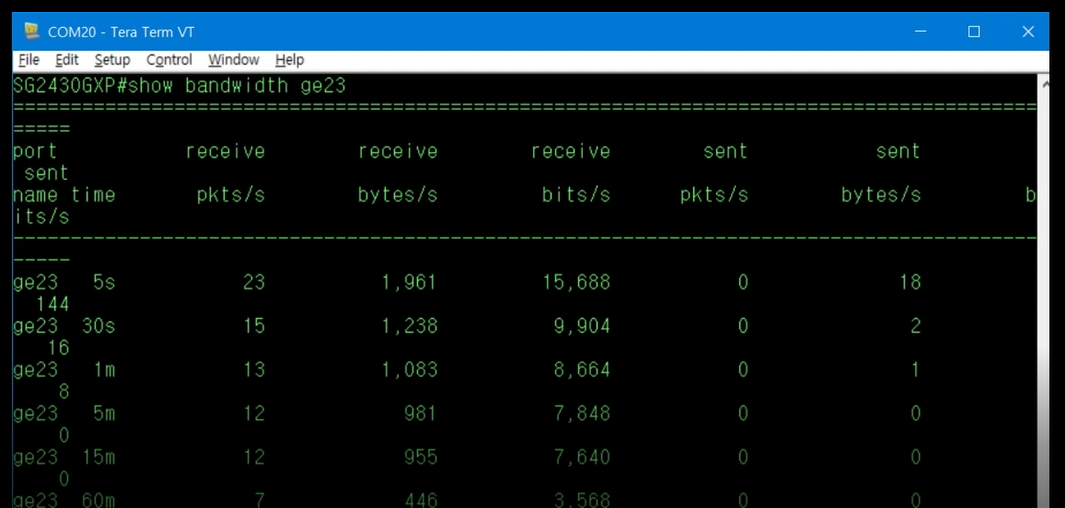The width and height of the screenshot is (1065, 508).
Task: Open the Setup menu
Action: (x=112, y=60)
